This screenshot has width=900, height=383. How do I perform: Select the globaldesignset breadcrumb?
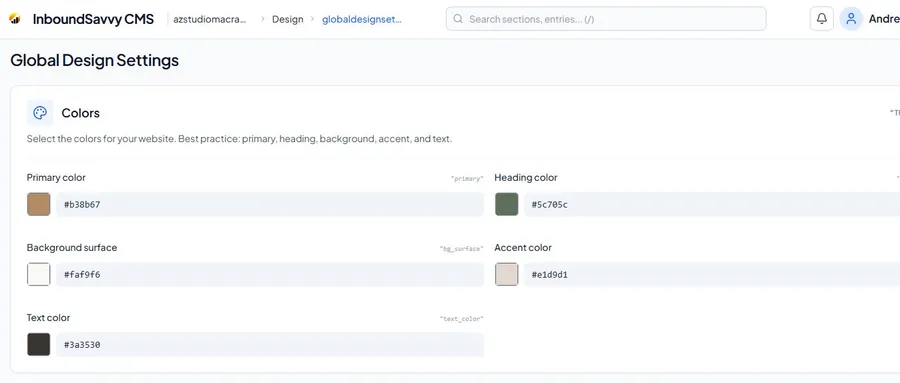[362, 19]
